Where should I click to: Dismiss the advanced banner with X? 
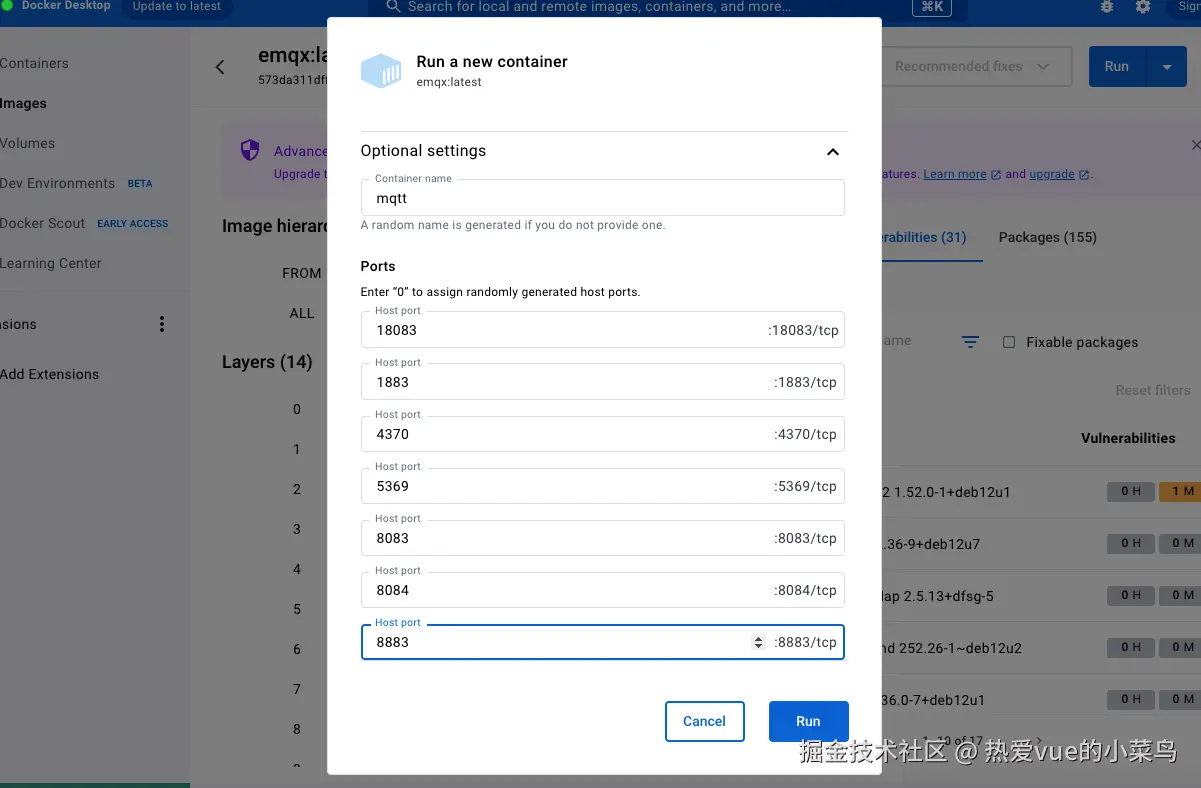pyautogui.click(x=1195, y=145)
